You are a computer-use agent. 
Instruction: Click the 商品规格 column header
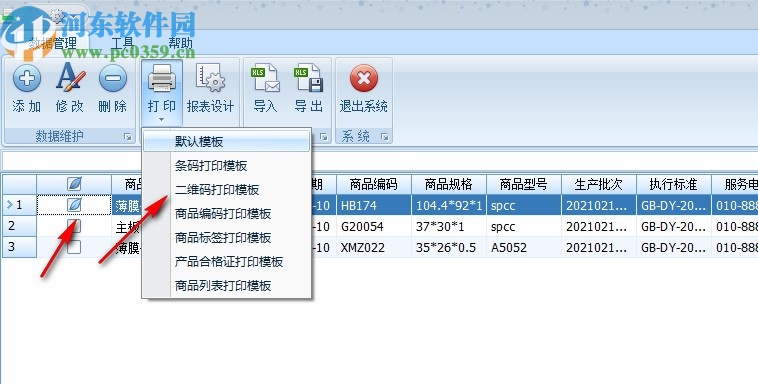pyautogui.click(x=449, y=184)
